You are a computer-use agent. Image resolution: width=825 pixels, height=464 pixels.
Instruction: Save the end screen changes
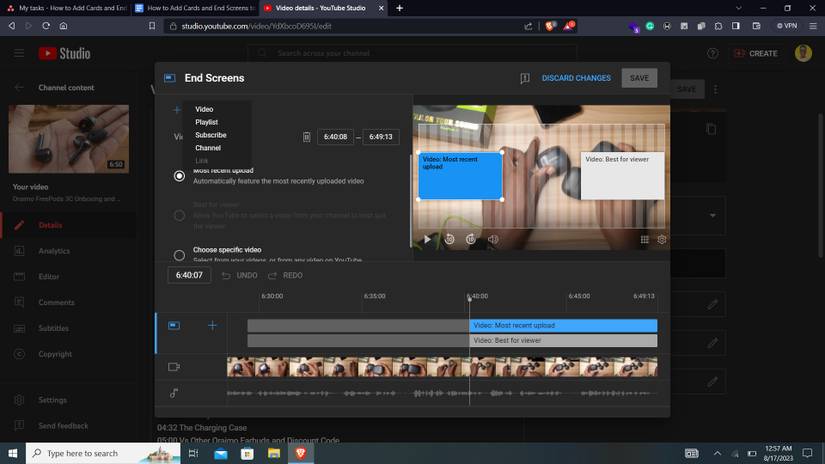(x=639, y=78)
